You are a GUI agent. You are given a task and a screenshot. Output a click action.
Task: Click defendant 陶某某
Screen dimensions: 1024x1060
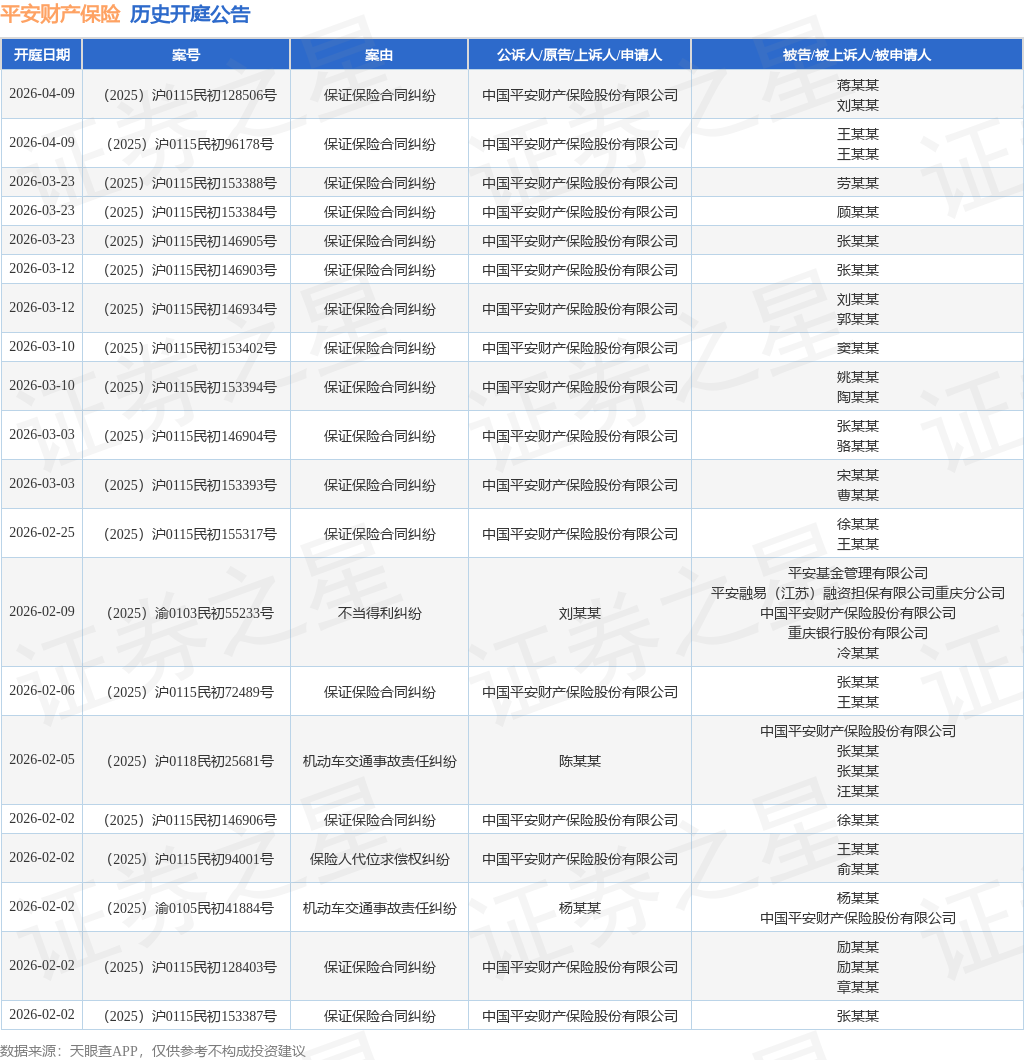[x=857, y=397]
